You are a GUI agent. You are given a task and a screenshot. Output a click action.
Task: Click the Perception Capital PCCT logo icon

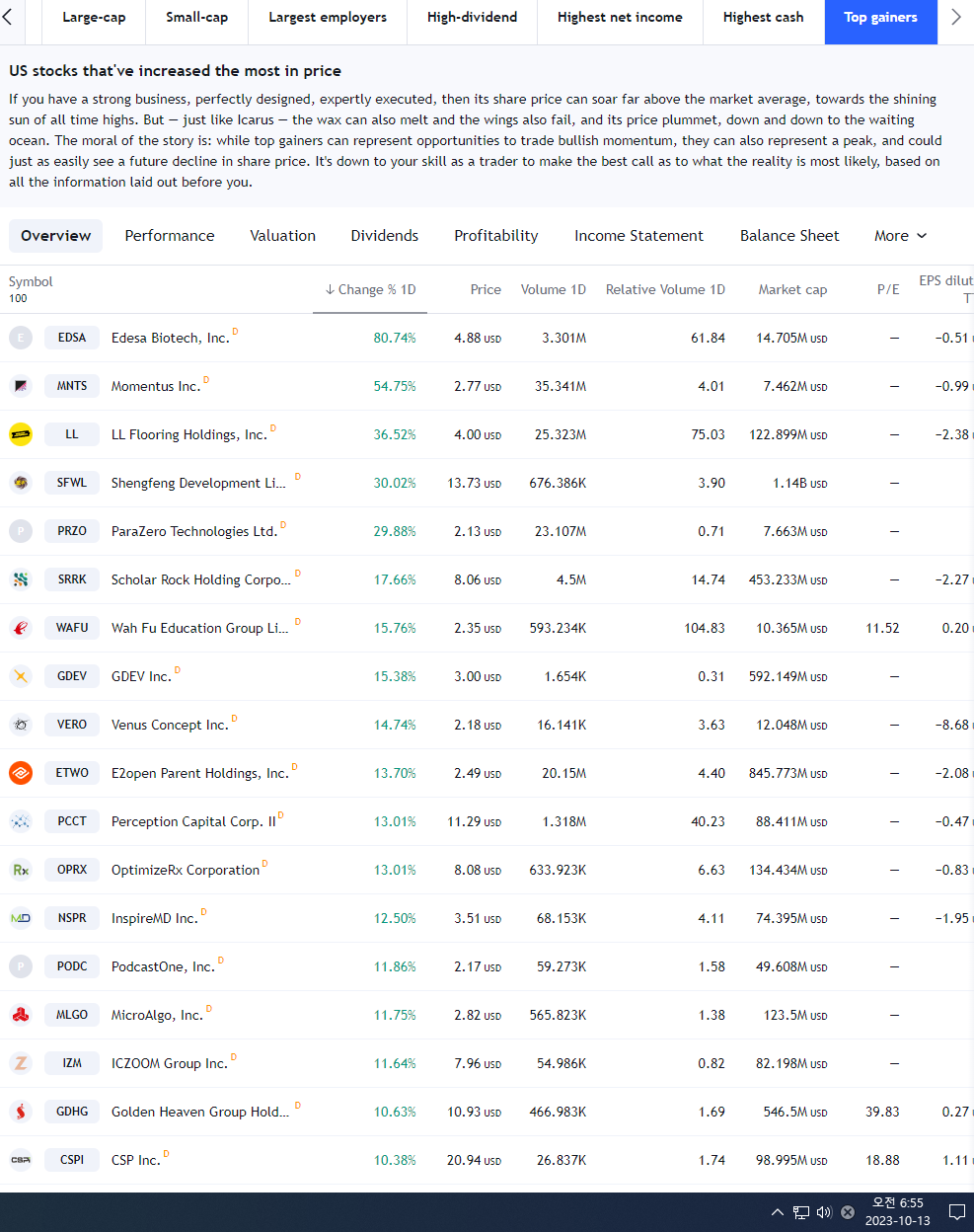[21, 821]
